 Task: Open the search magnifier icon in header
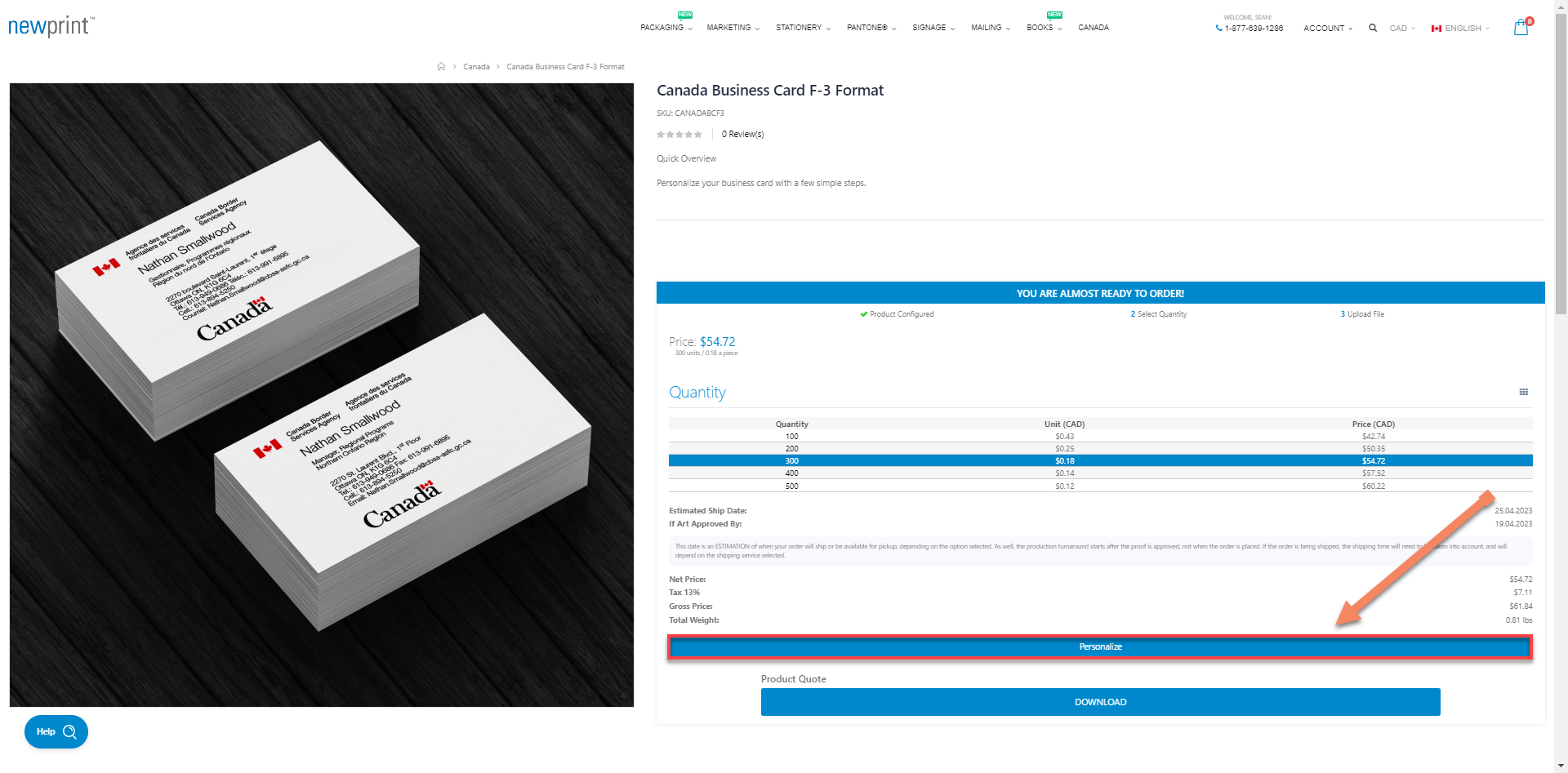[1373, 28]
